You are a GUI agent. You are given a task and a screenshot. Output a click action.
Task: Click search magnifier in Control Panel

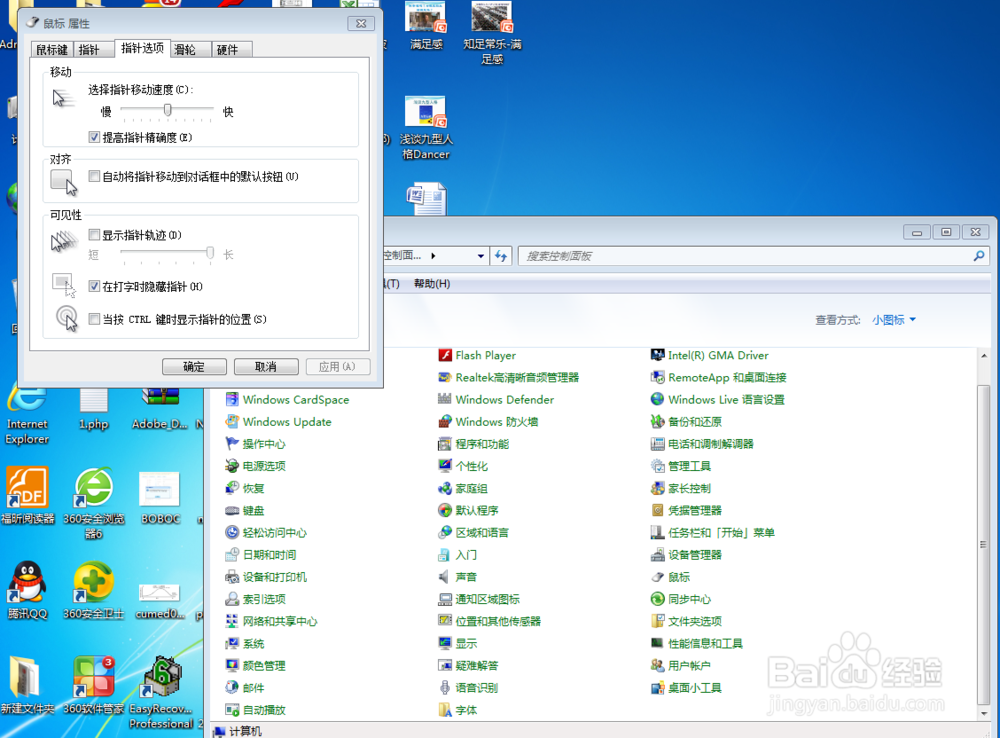[x=979, y=256]
